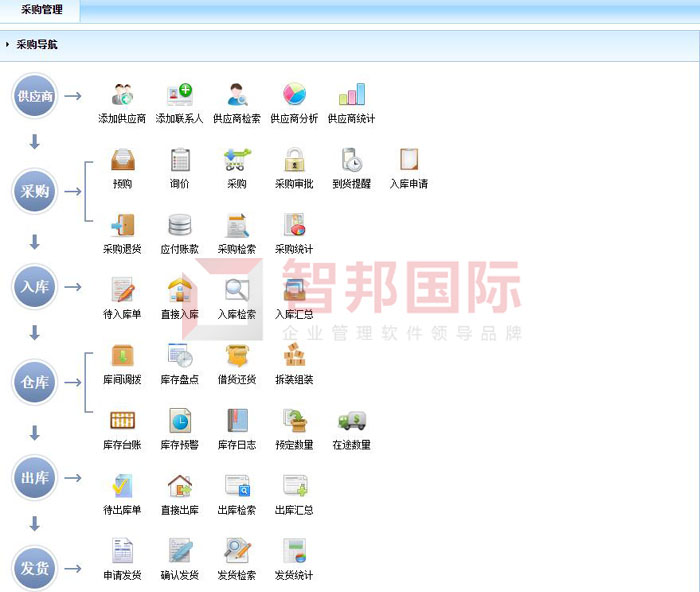
Task: Switch to the 采购管理 tab
Action: click(41, 10)
